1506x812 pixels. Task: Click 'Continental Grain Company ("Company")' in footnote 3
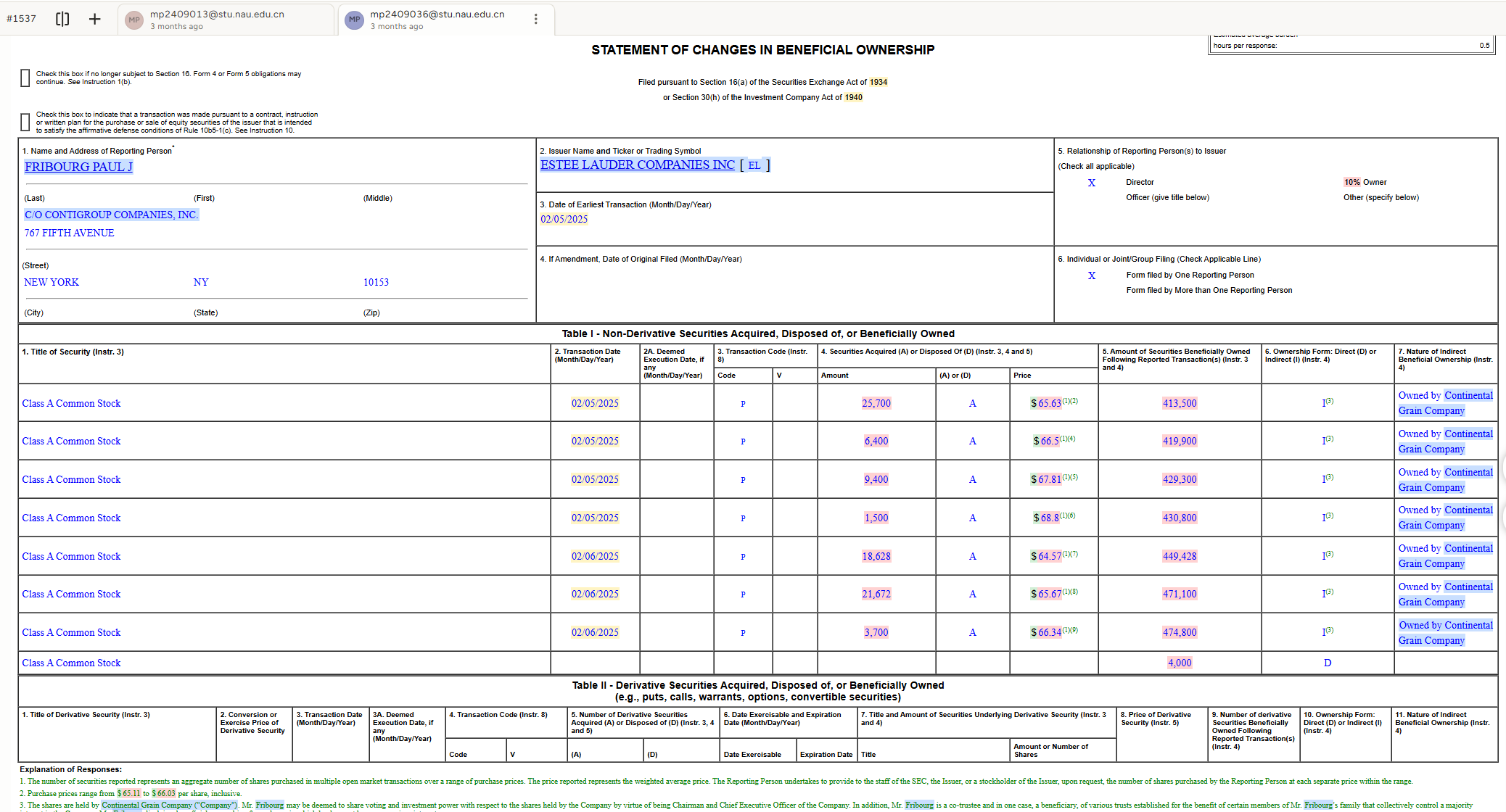click(x=169, y=805)
